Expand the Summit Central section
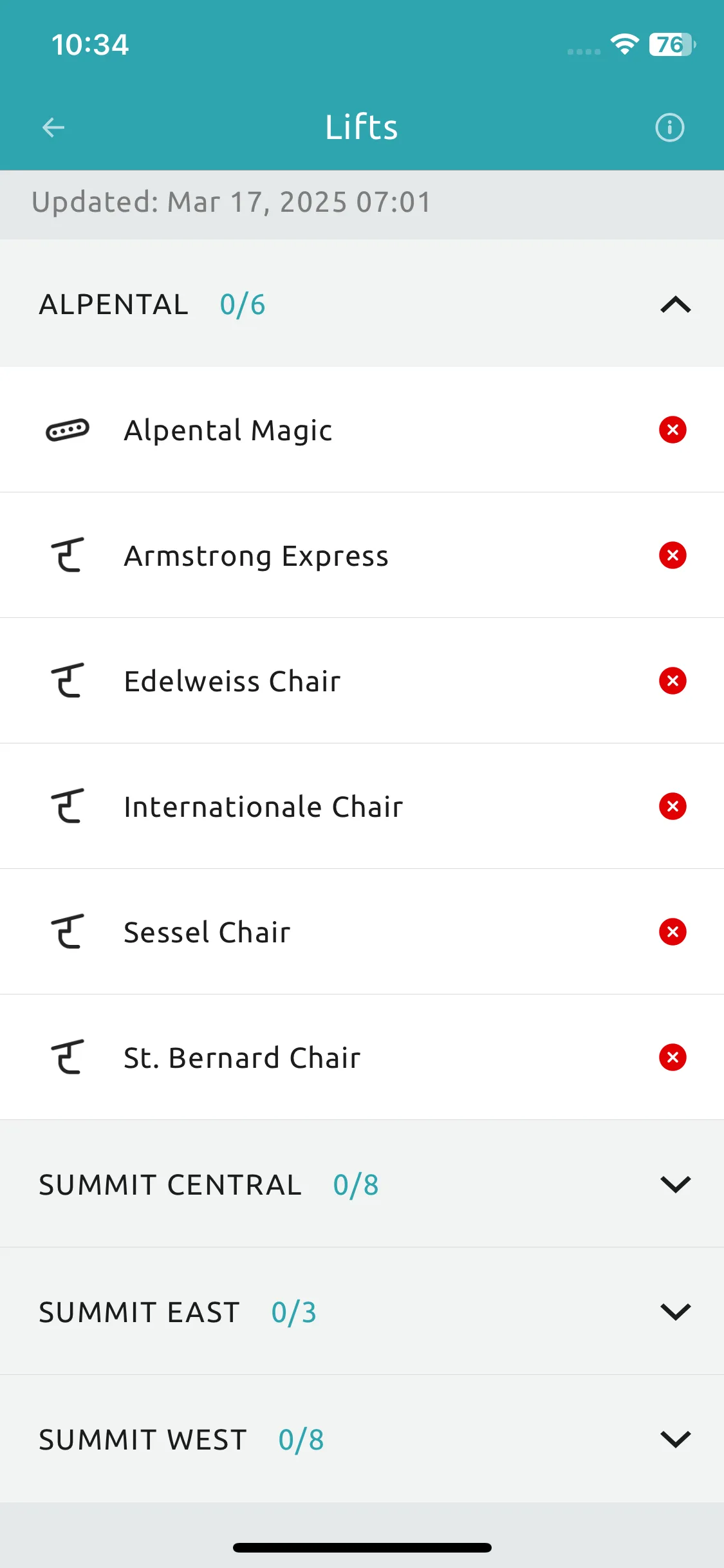 (362, 1184)
